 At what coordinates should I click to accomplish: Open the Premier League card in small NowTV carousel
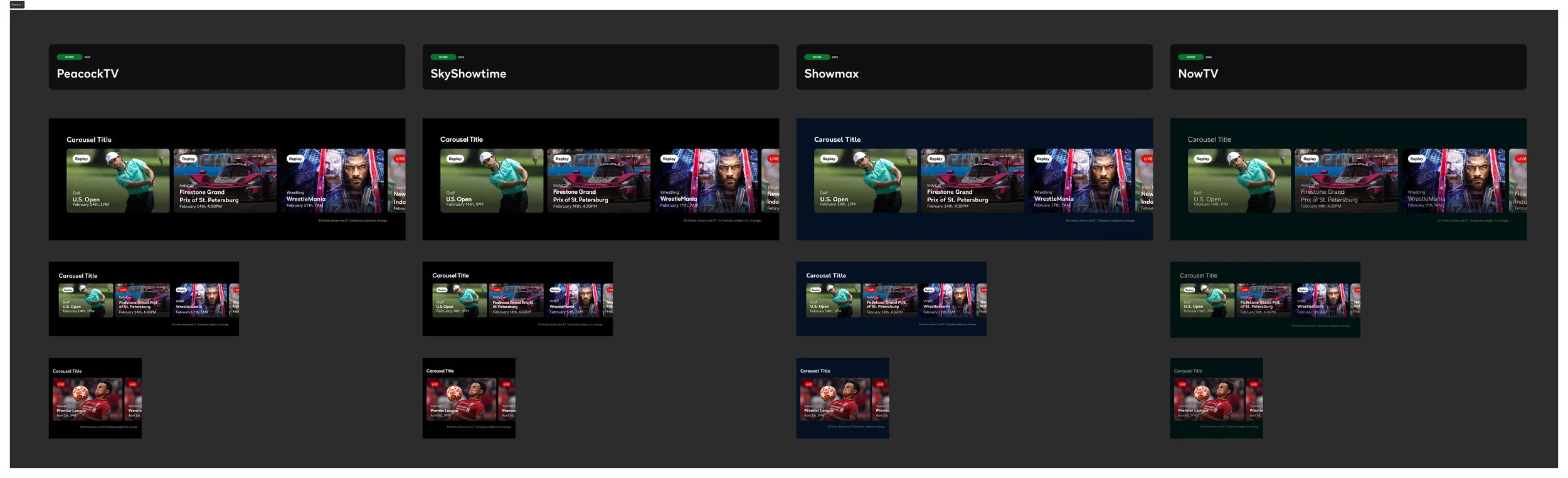click(1209, 400)
